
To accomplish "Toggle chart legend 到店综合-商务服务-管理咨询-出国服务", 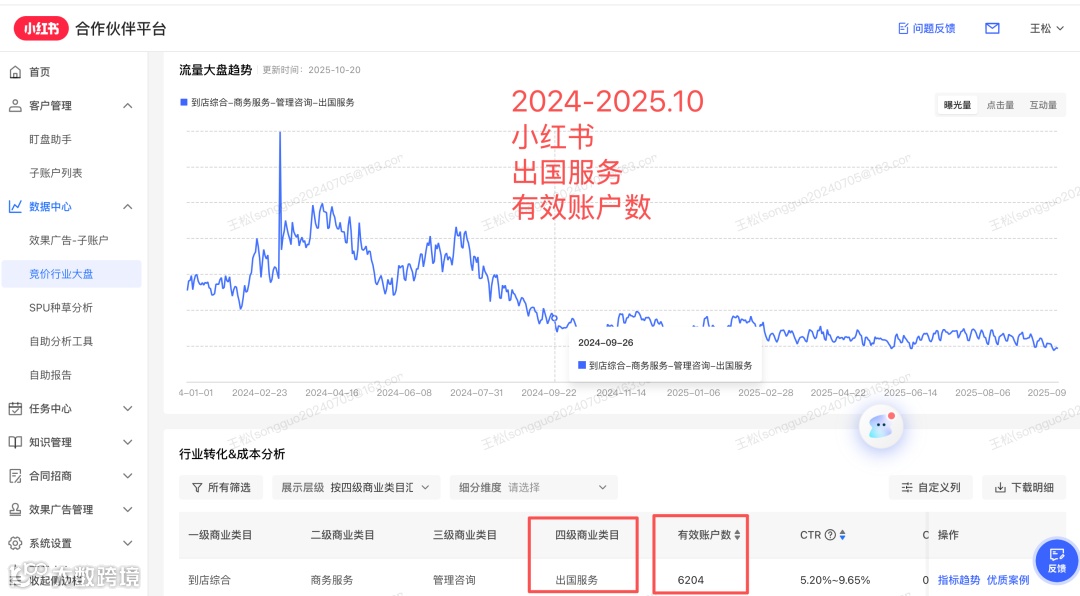I will pos(267,103).
